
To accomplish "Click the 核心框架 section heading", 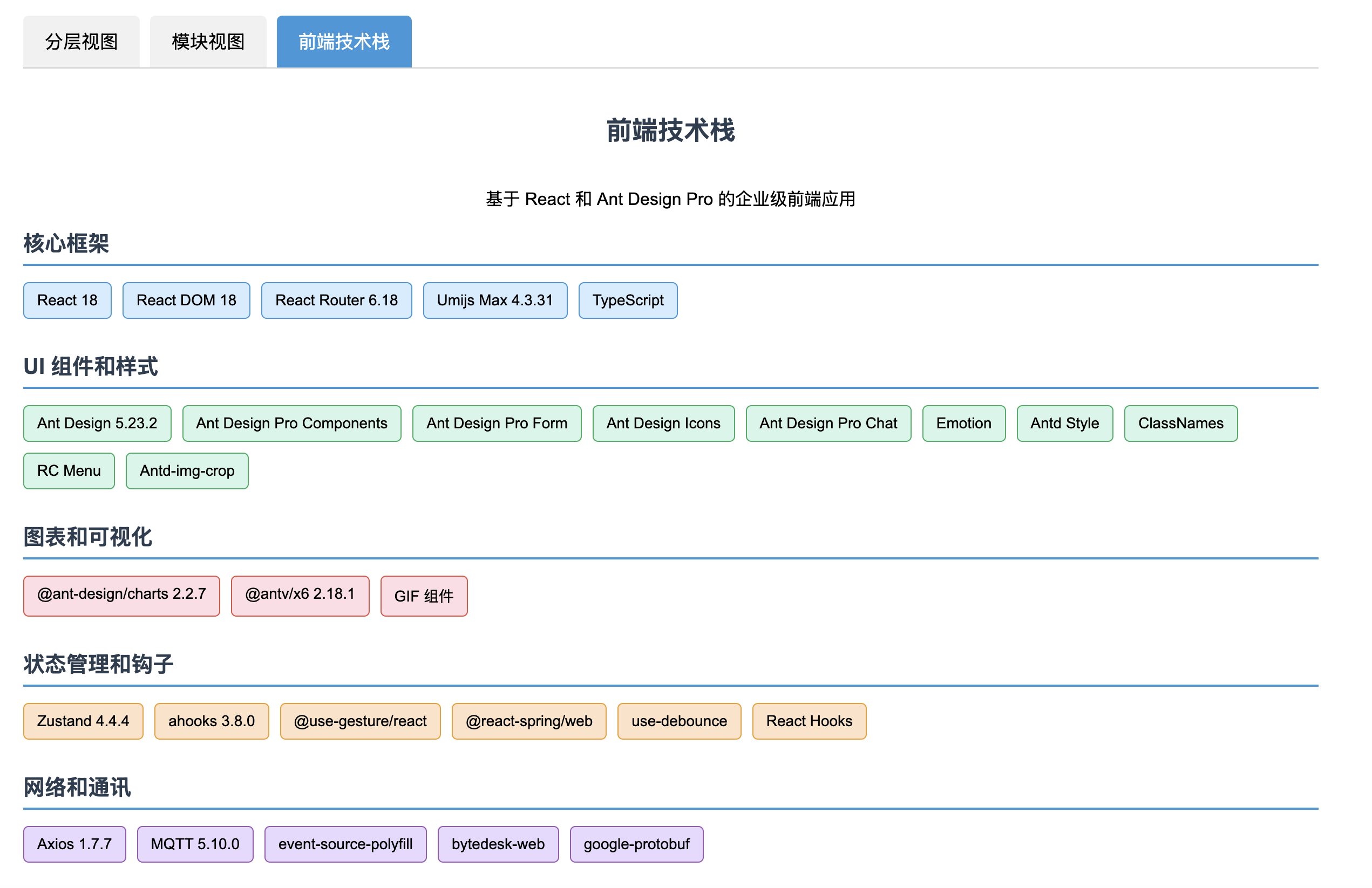I will pyautogui.click(x=66, y=243).
